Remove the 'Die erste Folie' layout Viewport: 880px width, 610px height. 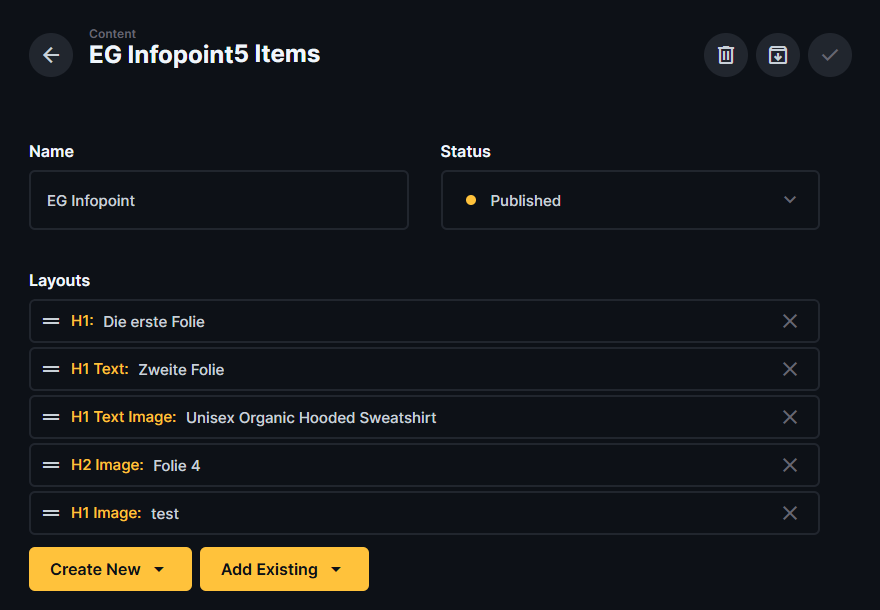790,321
